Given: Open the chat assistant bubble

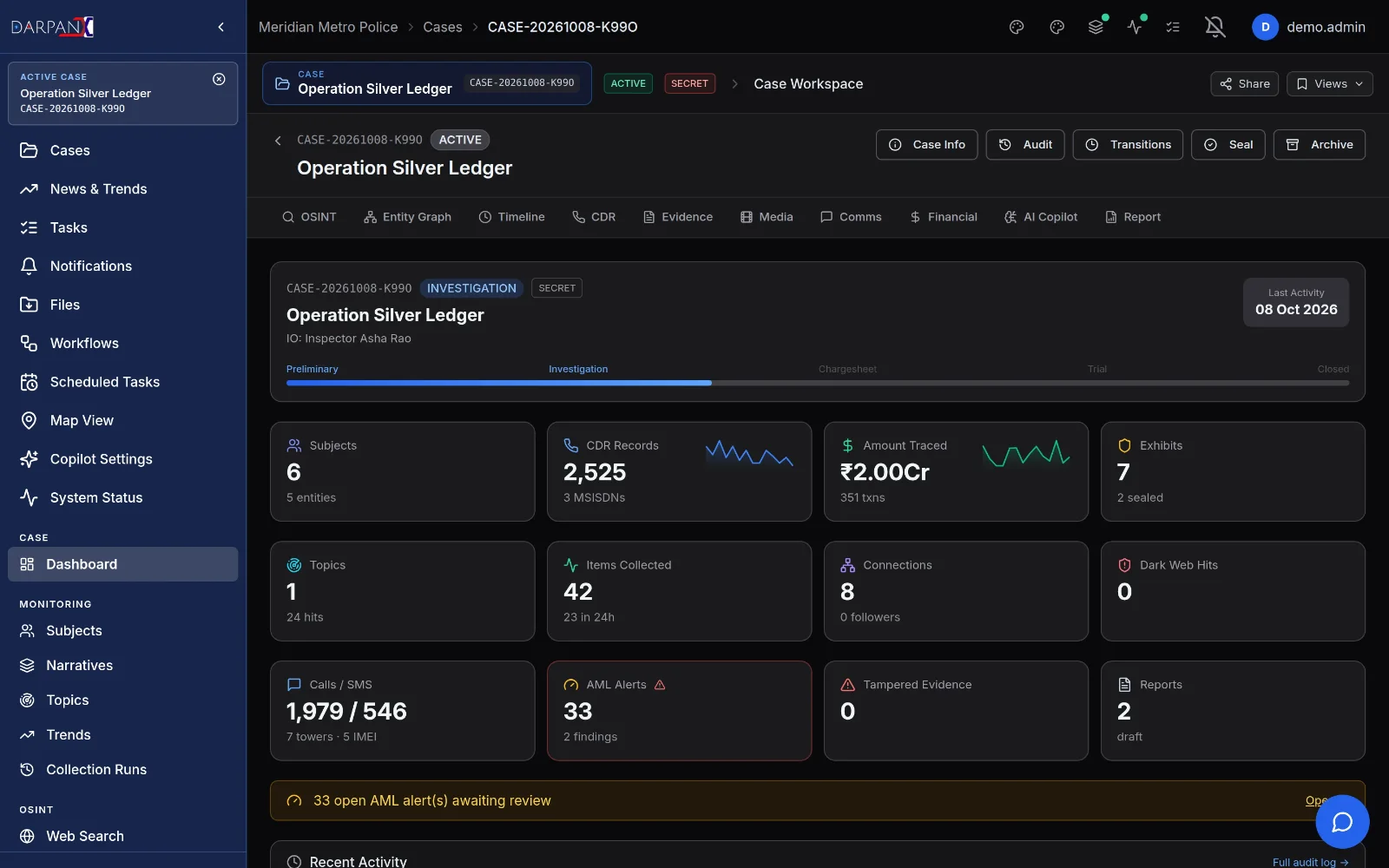Looking at the screenshot, I should pos(1342,822).
